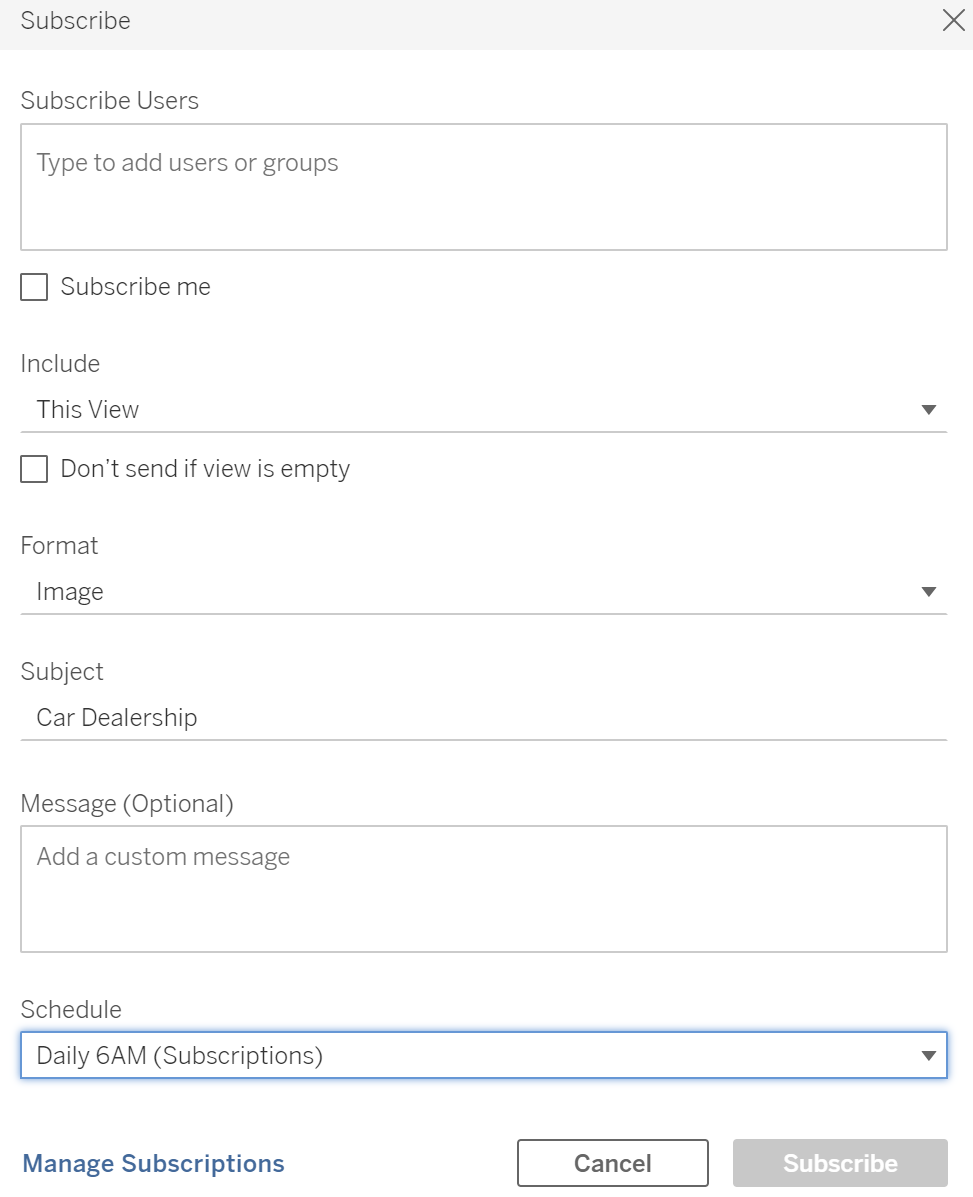The height and width of the screenshot is (1197, 973).
Task: Click the custom message text area
Action: click(484, 889)
